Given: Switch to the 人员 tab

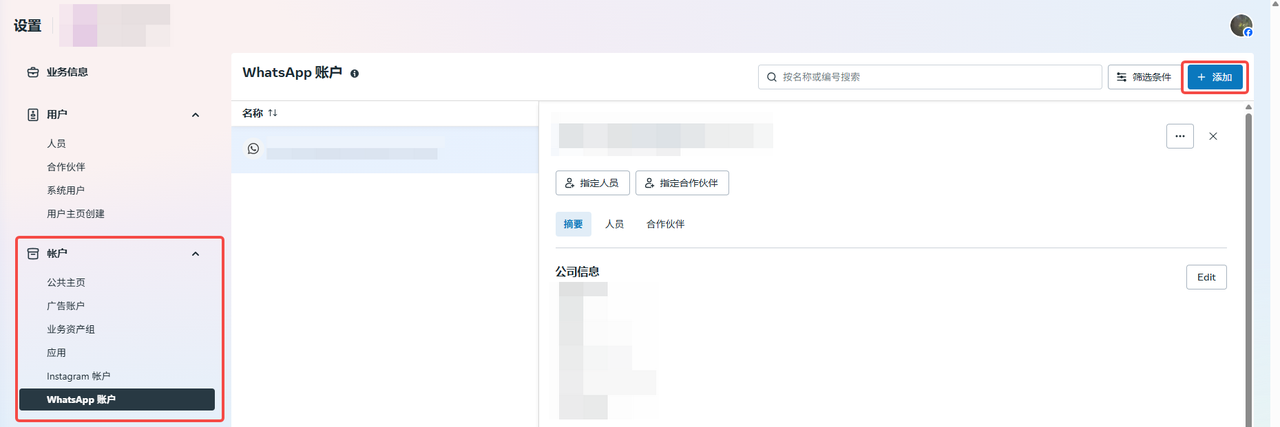Looking at the screenshot, I should (614, 224).
